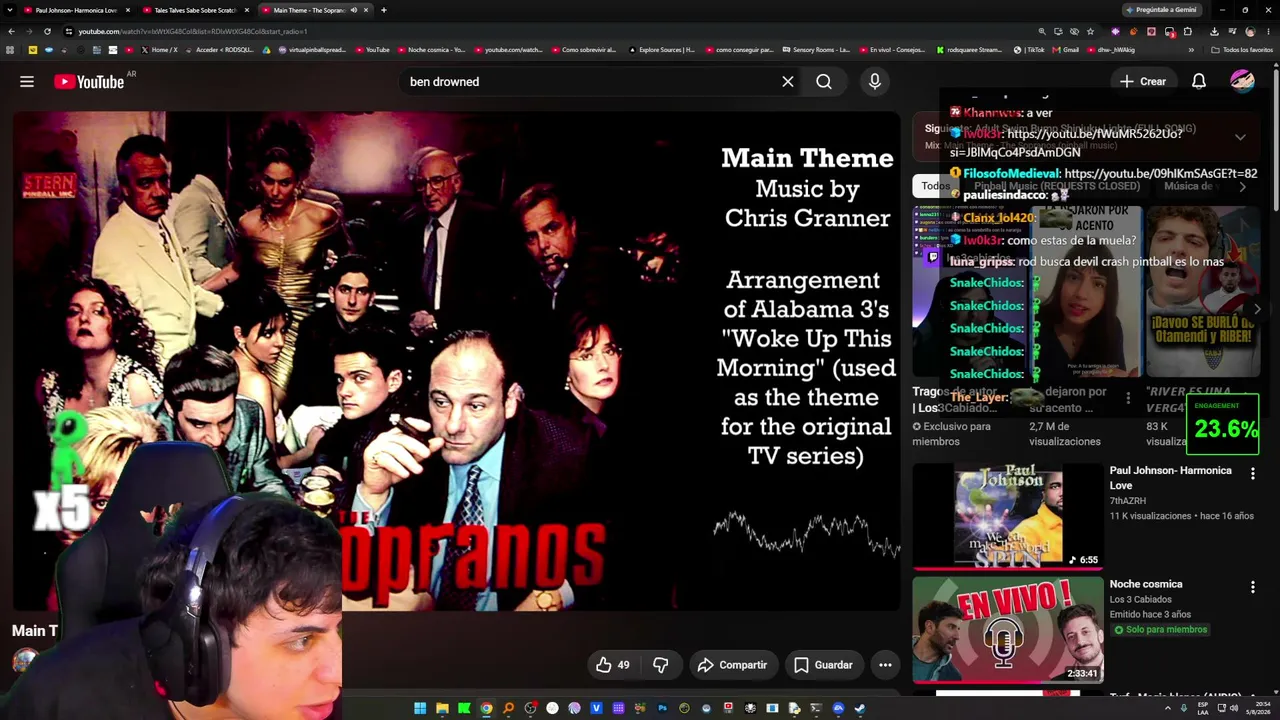Screen dimensions: 1280x720
Task: Show hidden system tray icons
Action: coord(1167,709)
